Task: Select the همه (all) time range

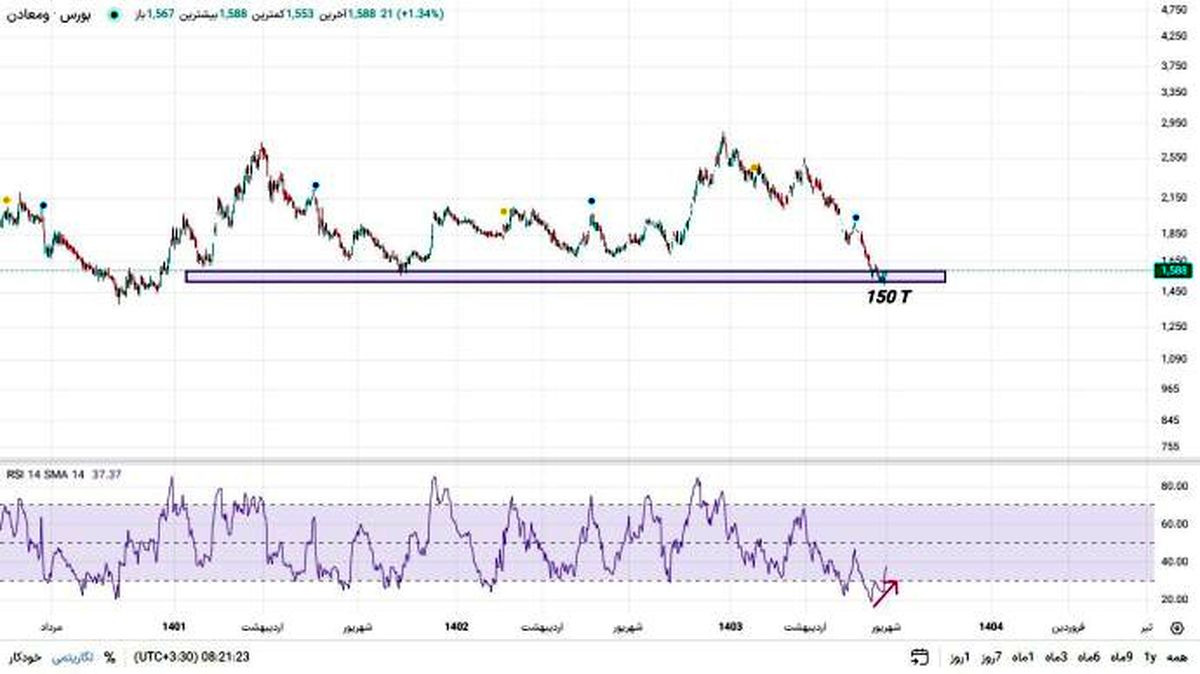Action: [x=1177, y=657]
